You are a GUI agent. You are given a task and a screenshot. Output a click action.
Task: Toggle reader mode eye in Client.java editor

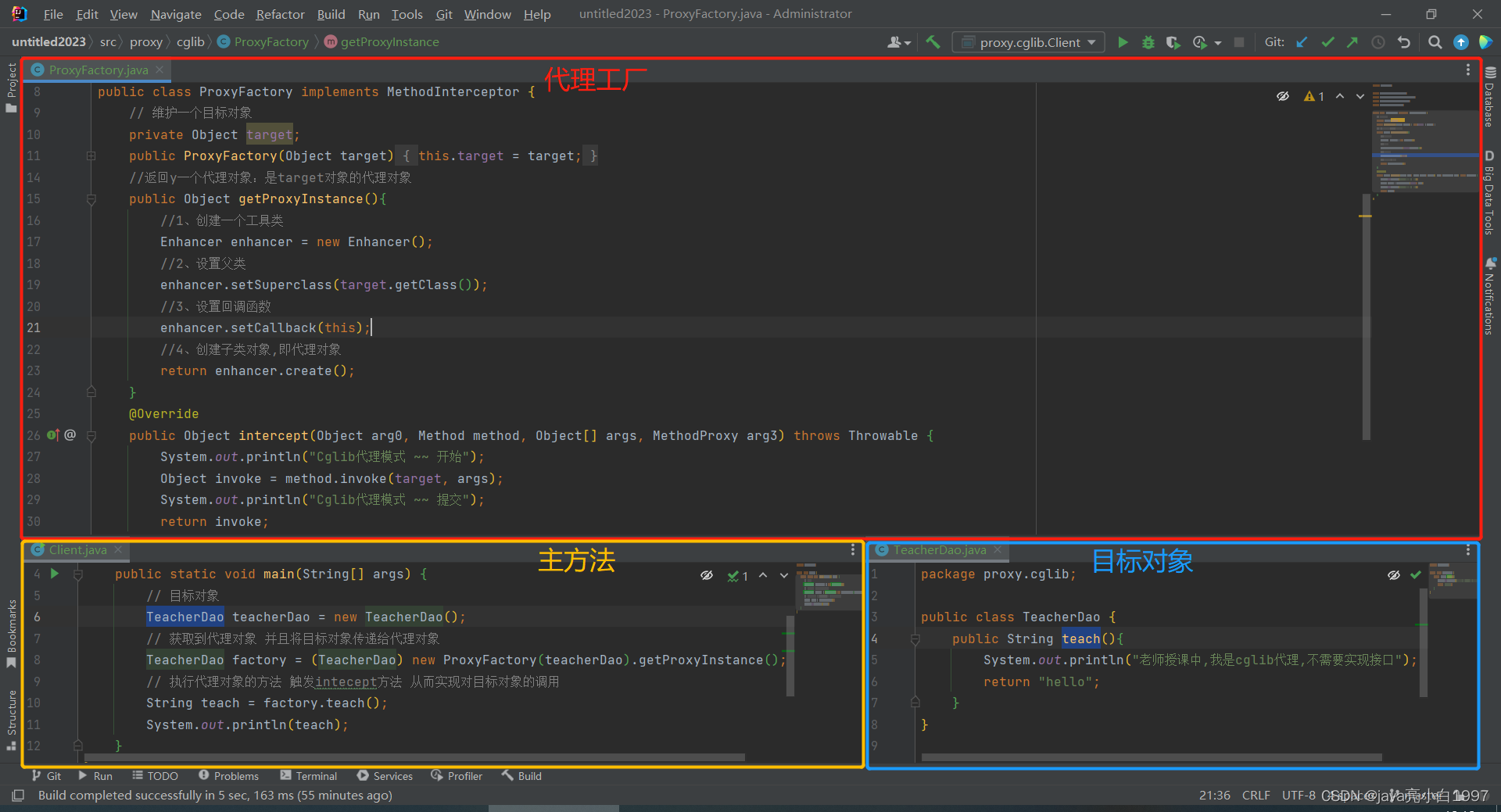(x=707, y=575)
